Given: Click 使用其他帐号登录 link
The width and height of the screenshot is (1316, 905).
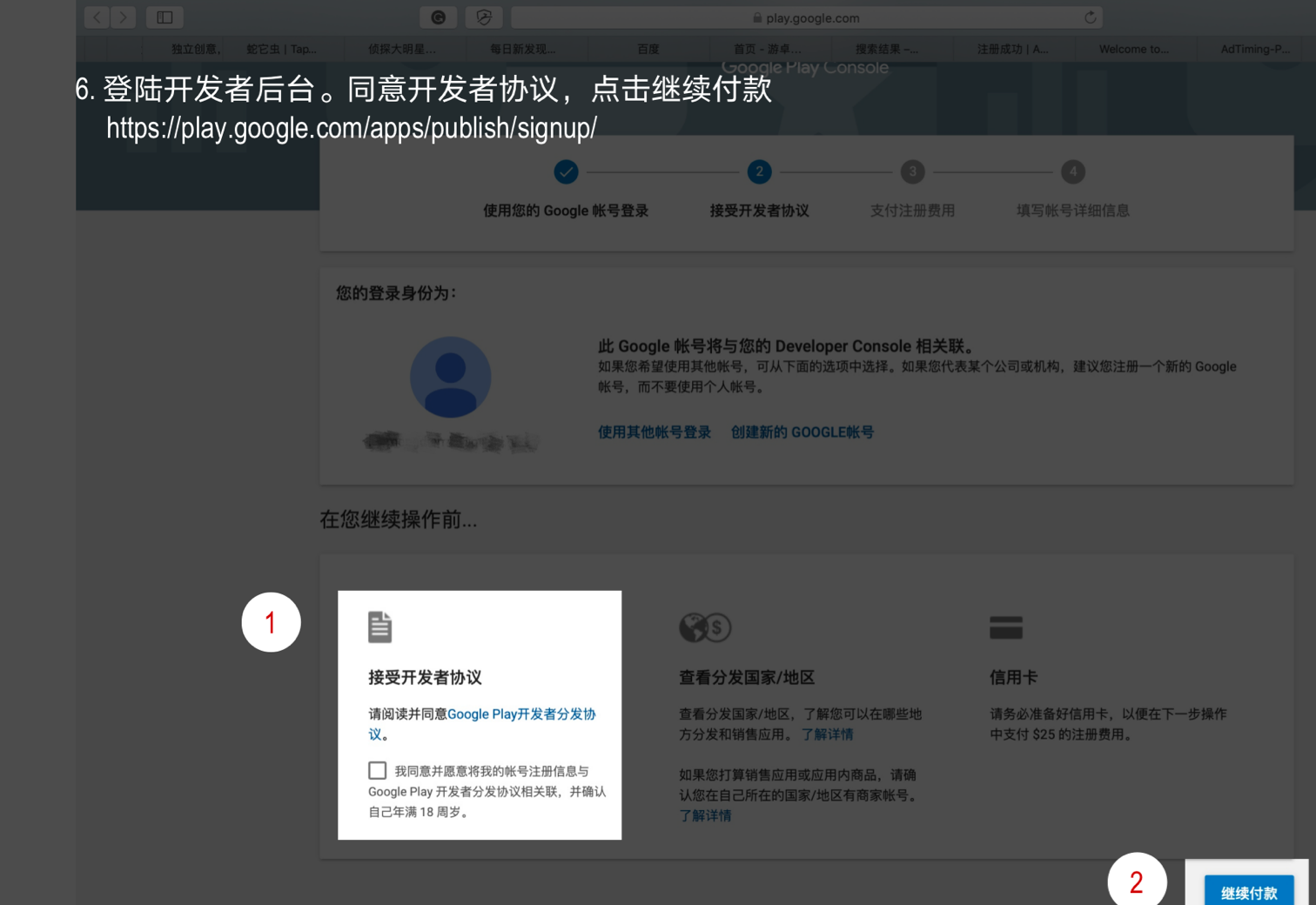Looking at the screenshot, I should [655, 432].
